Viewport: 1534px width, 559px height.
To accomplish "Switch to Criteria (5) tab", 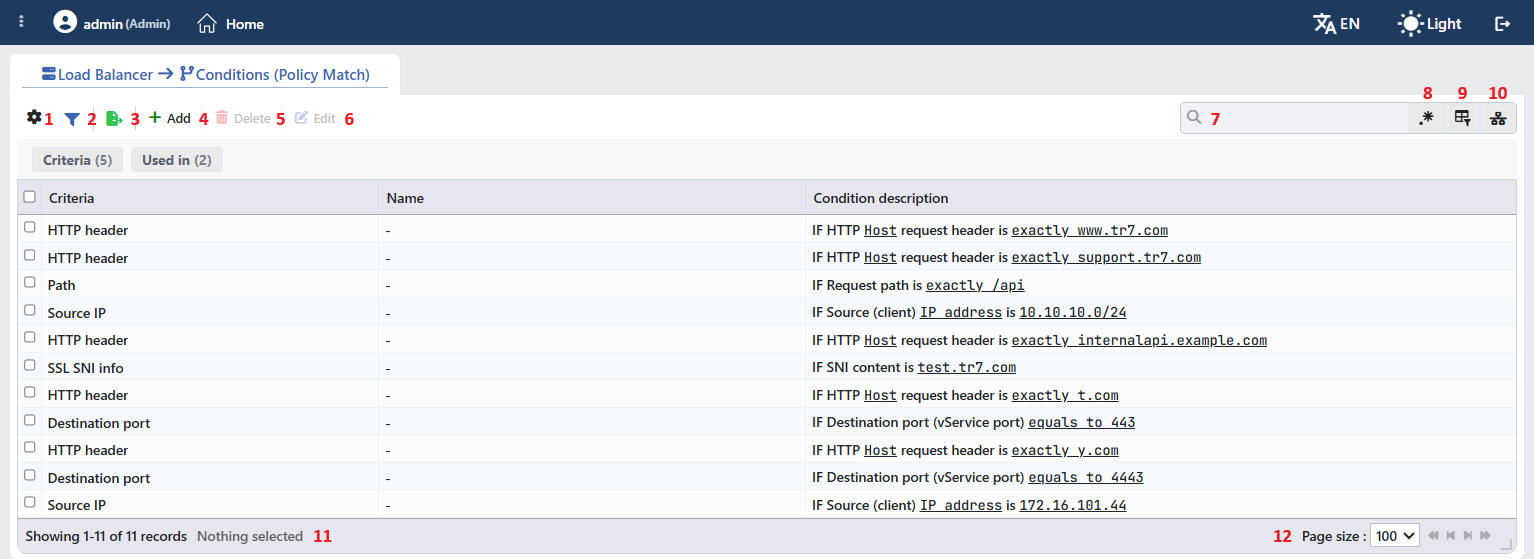I will click(78, 160).
